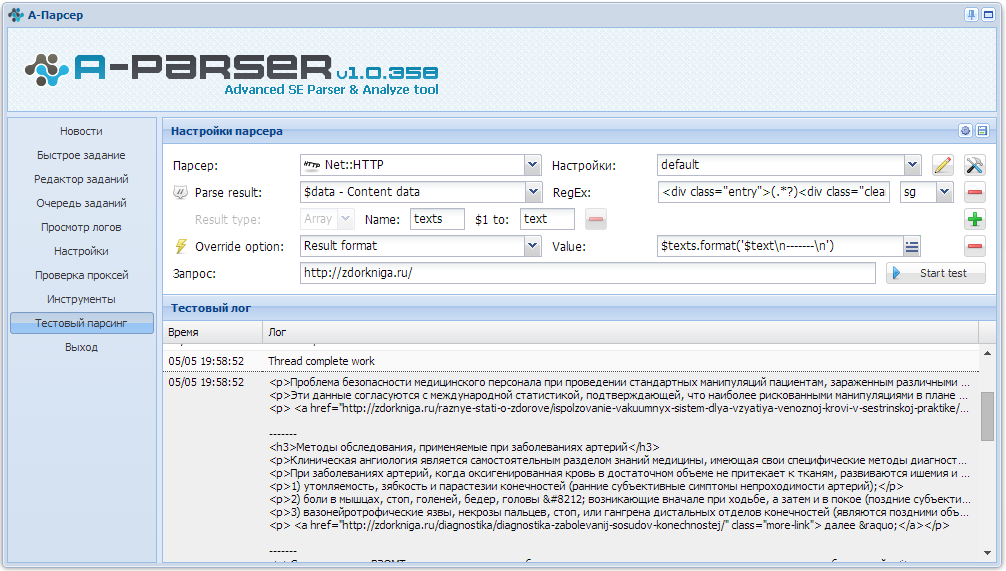Open the RegEx flags sg dropdown

point(944,192)
